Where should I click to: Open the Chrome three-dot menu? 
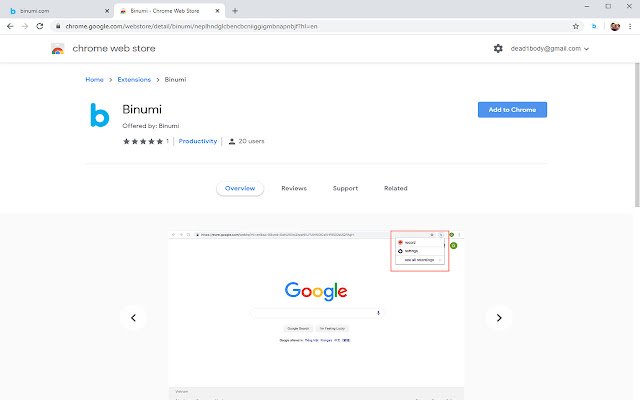[x=630, y=26]
